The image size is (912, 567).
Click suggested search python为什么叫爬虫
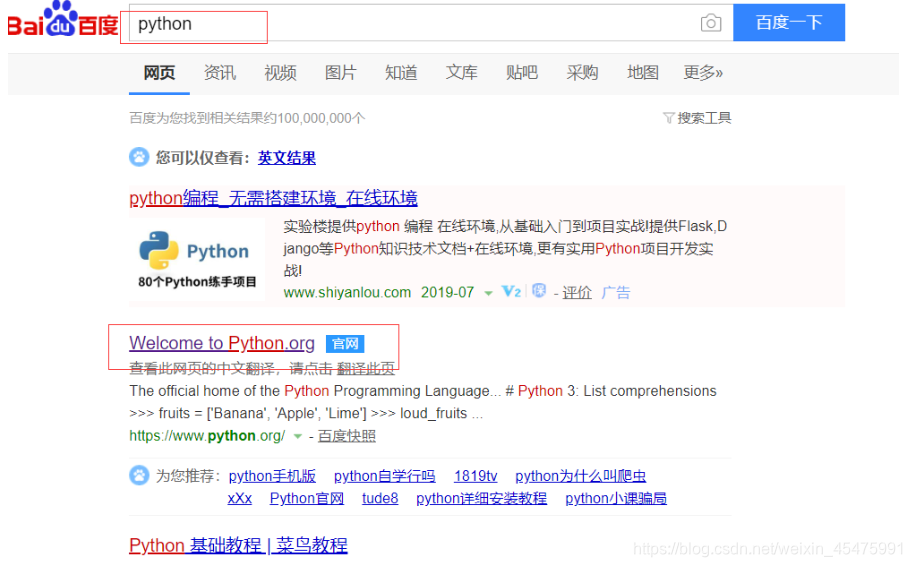[x=580, y=476]
